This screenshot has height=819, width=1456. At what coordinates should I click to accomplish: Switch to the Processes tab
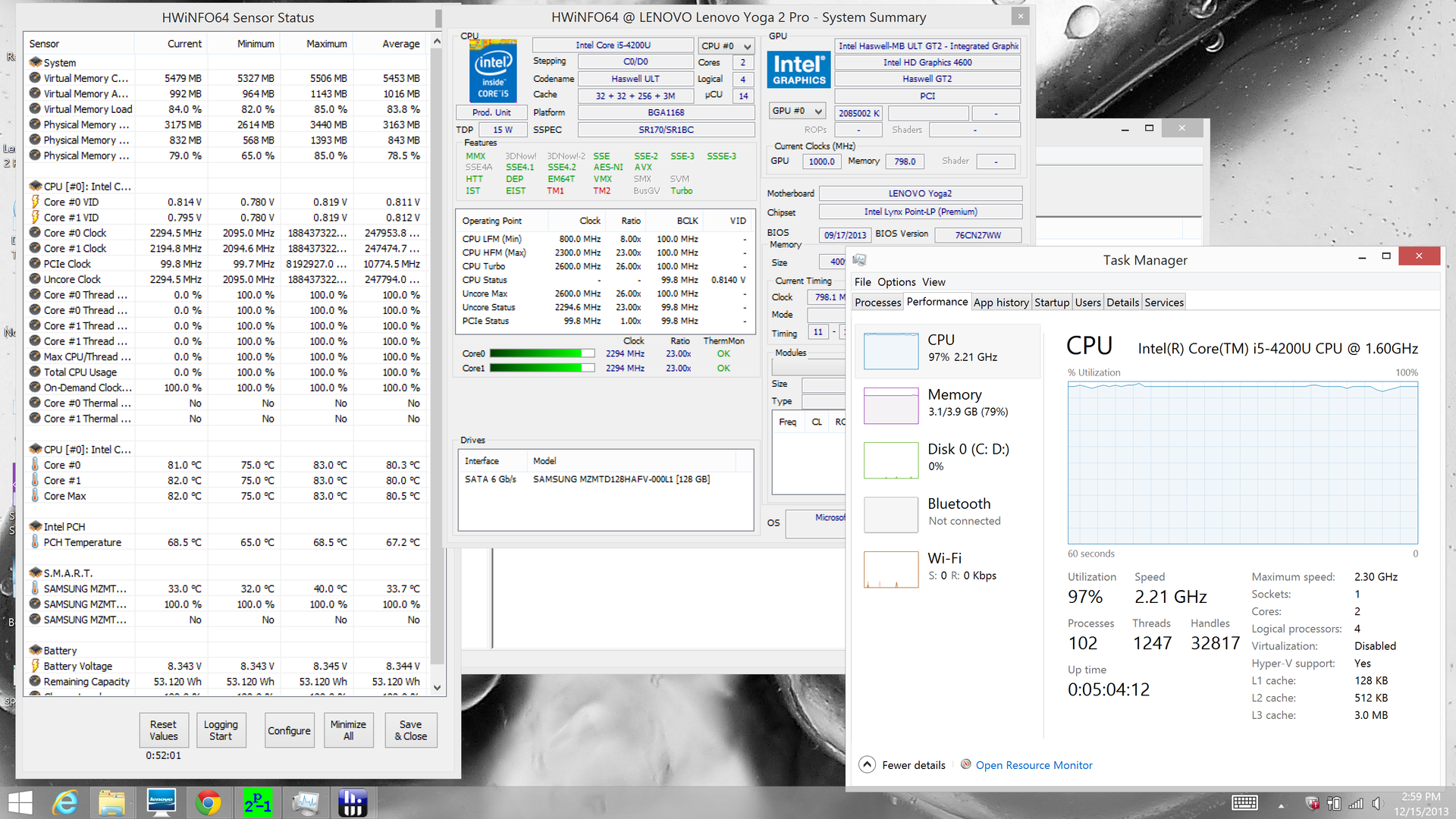(878, 302)
